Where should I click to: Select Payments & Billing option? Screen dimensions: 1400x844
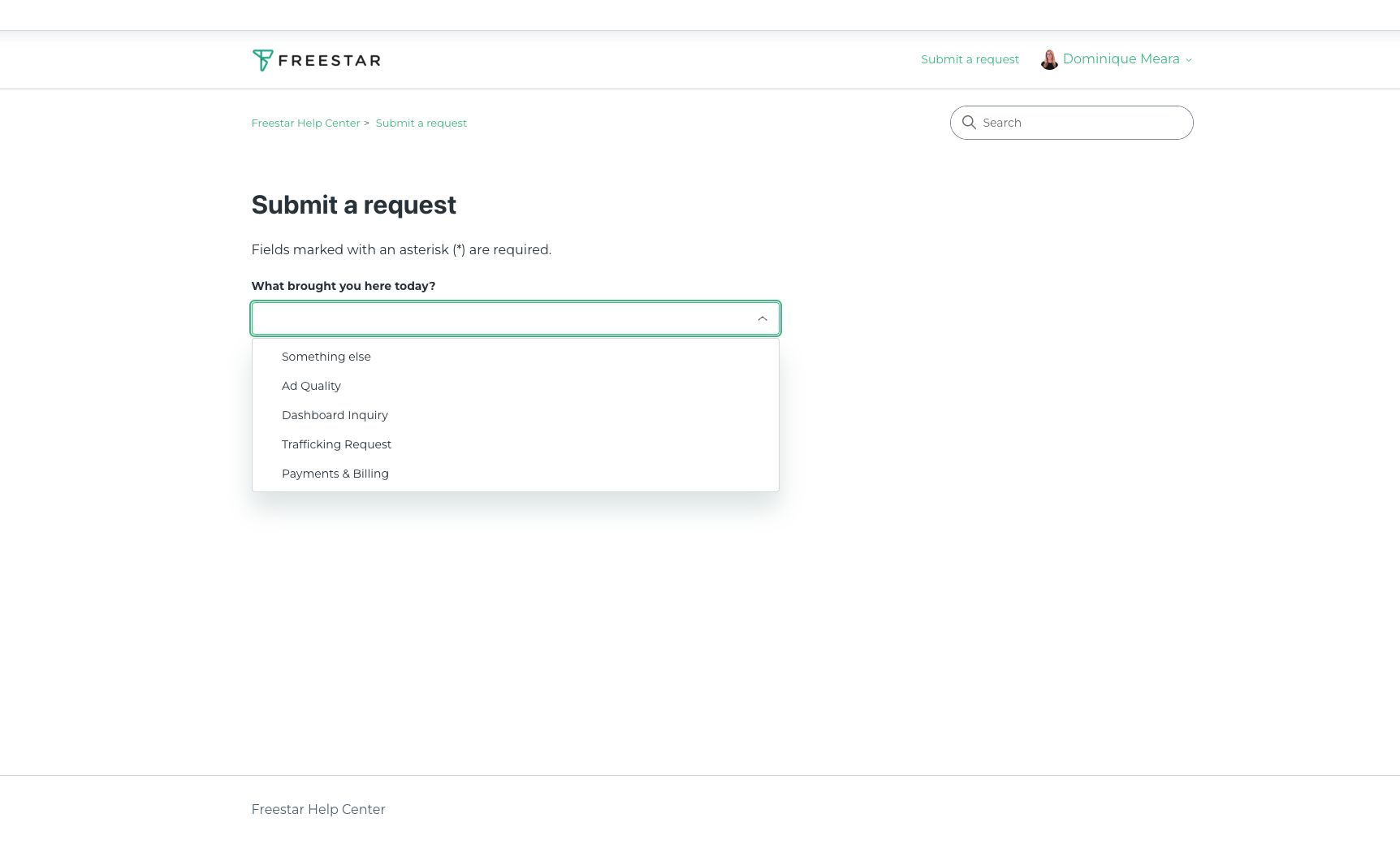(x=516, y=474)
